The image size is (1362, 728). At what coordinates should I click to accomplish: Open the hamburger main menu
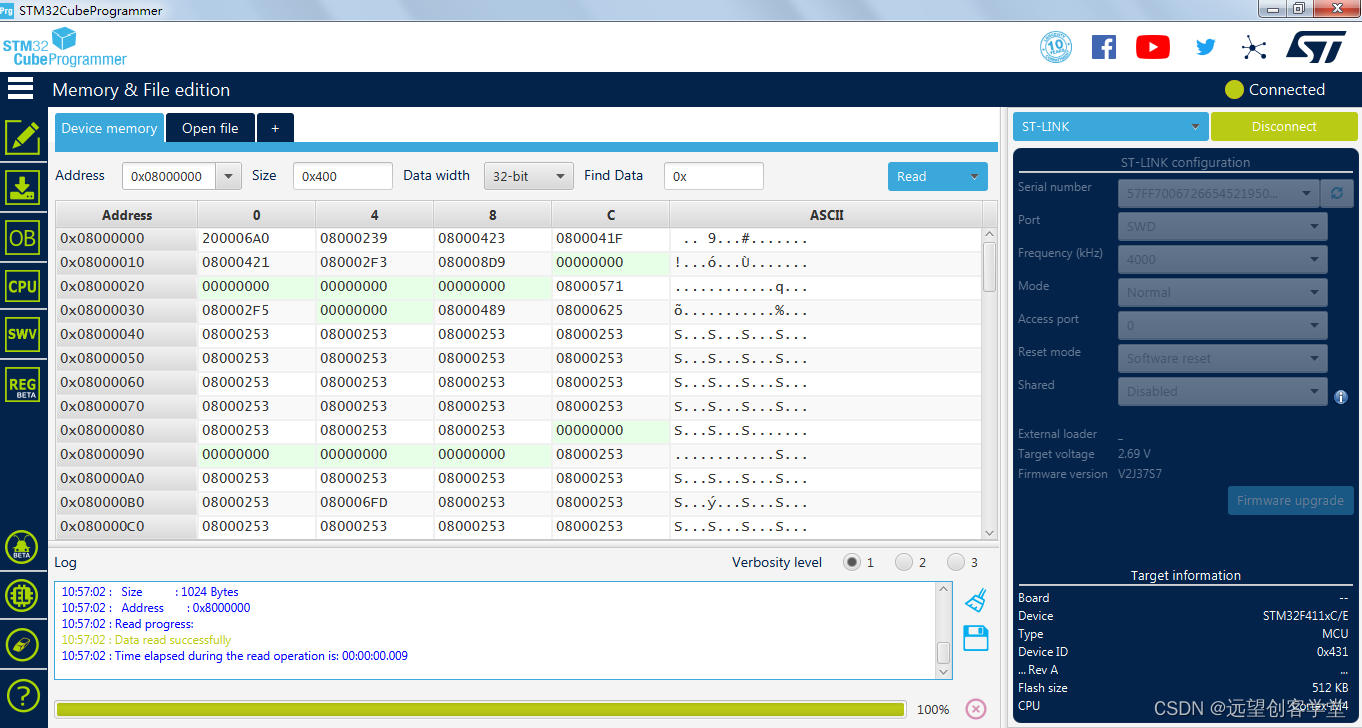click(20, 88)
